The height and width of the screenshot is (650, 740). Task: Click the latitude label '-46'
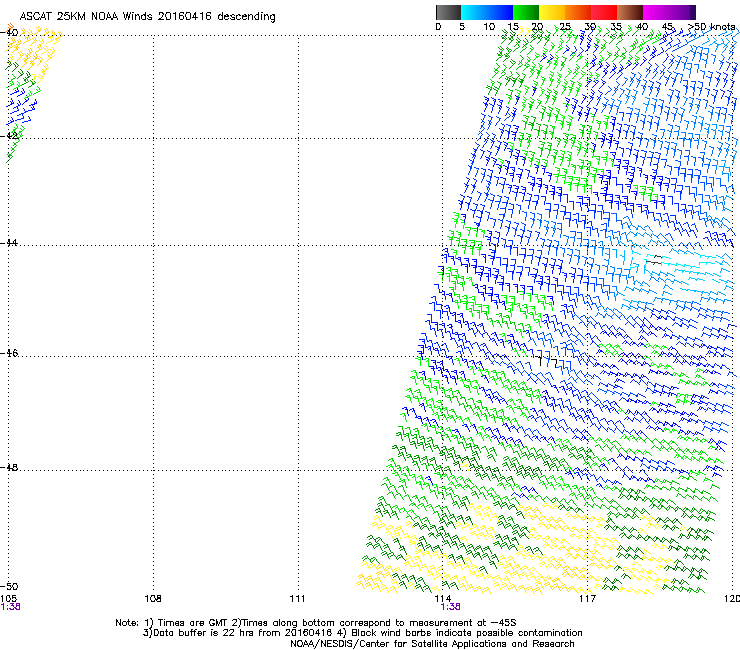(x=9, y=354)
